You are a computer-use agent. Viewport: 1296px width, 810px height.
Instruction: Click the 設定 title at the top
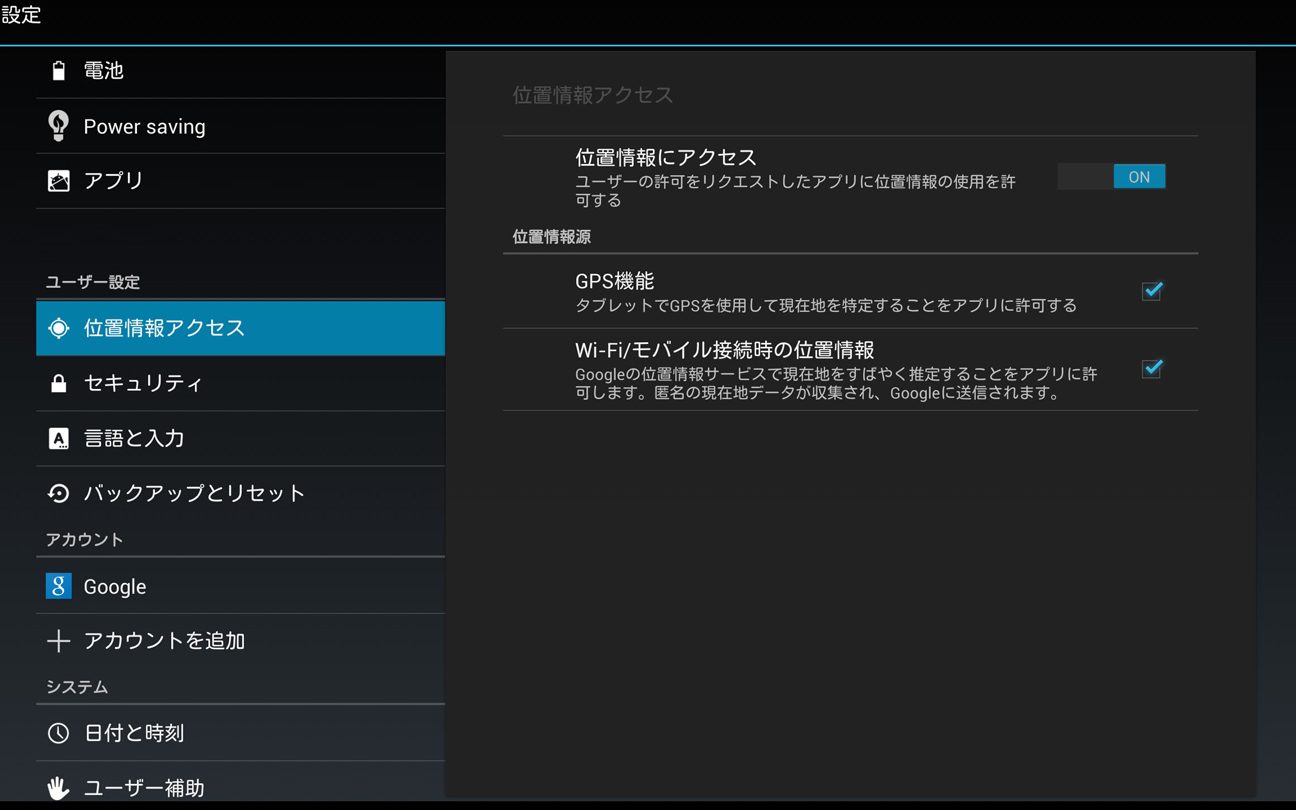[21, 15]
